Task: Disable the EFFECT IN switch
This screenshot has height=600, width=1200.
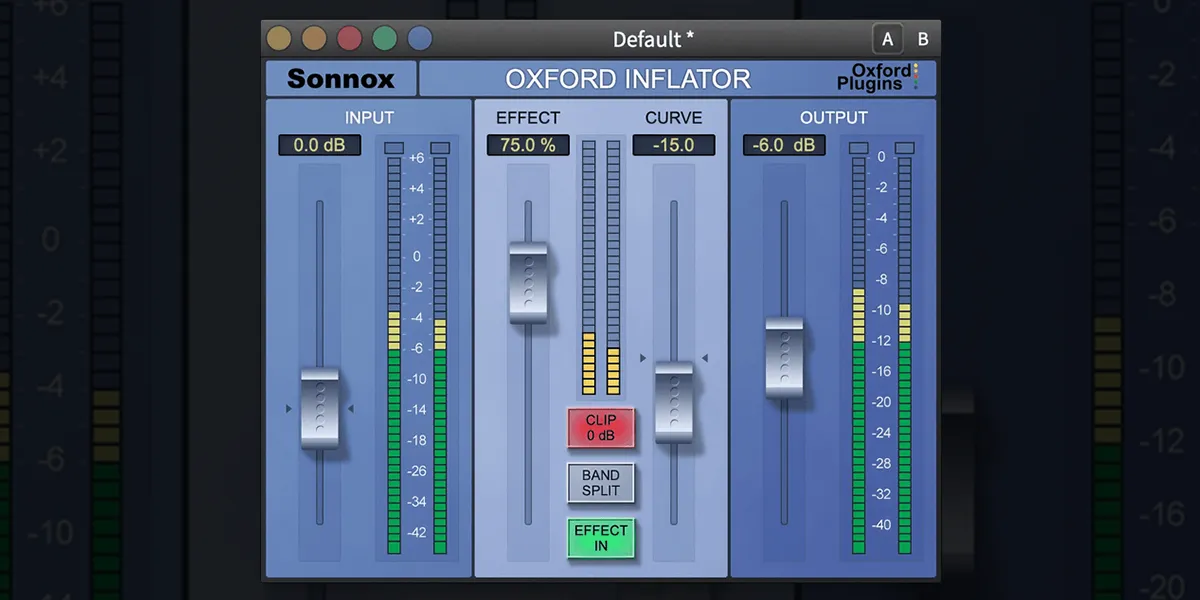Action: (x=601, y=537)
